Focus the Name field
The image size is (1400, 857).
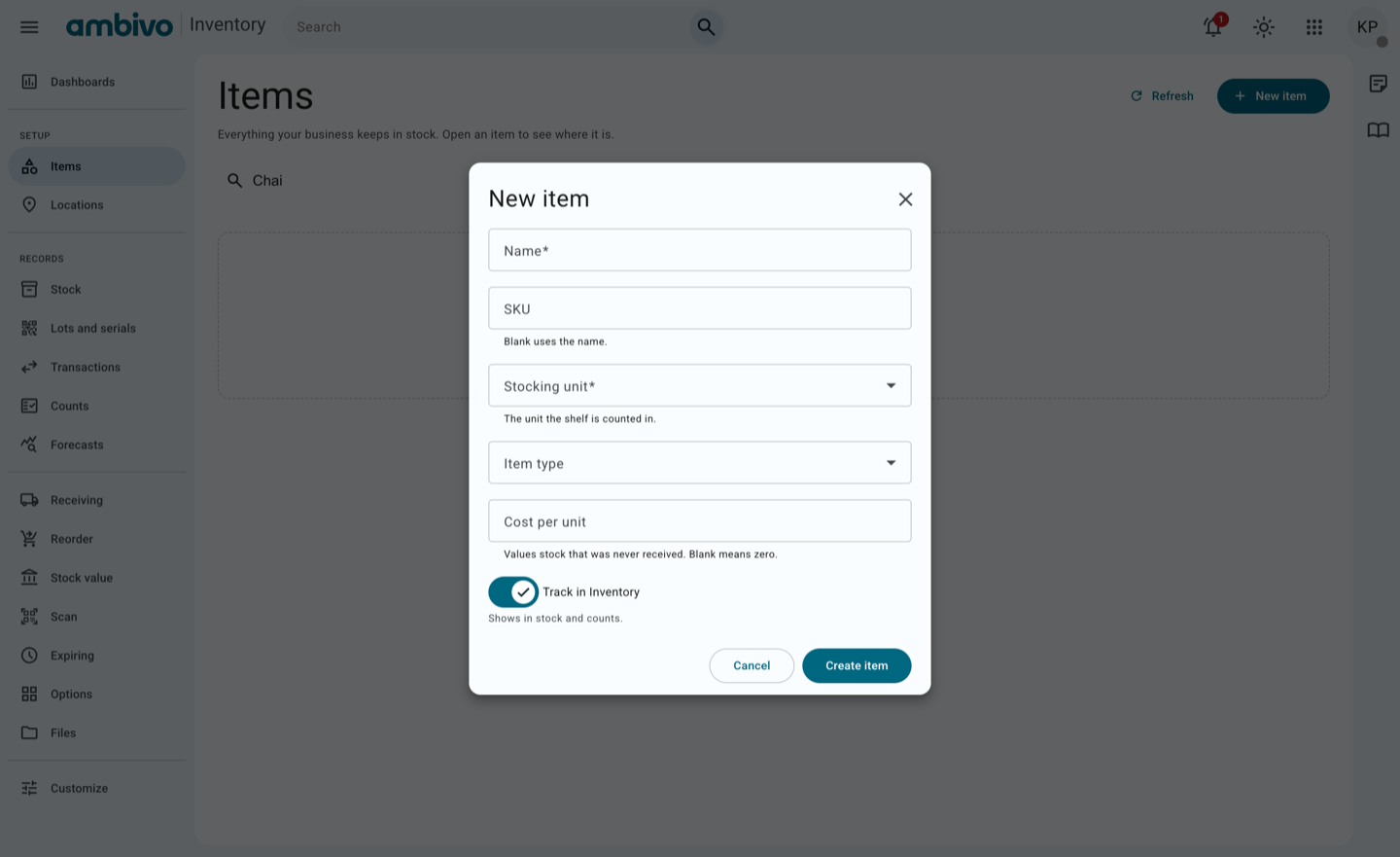pos(699,250)
